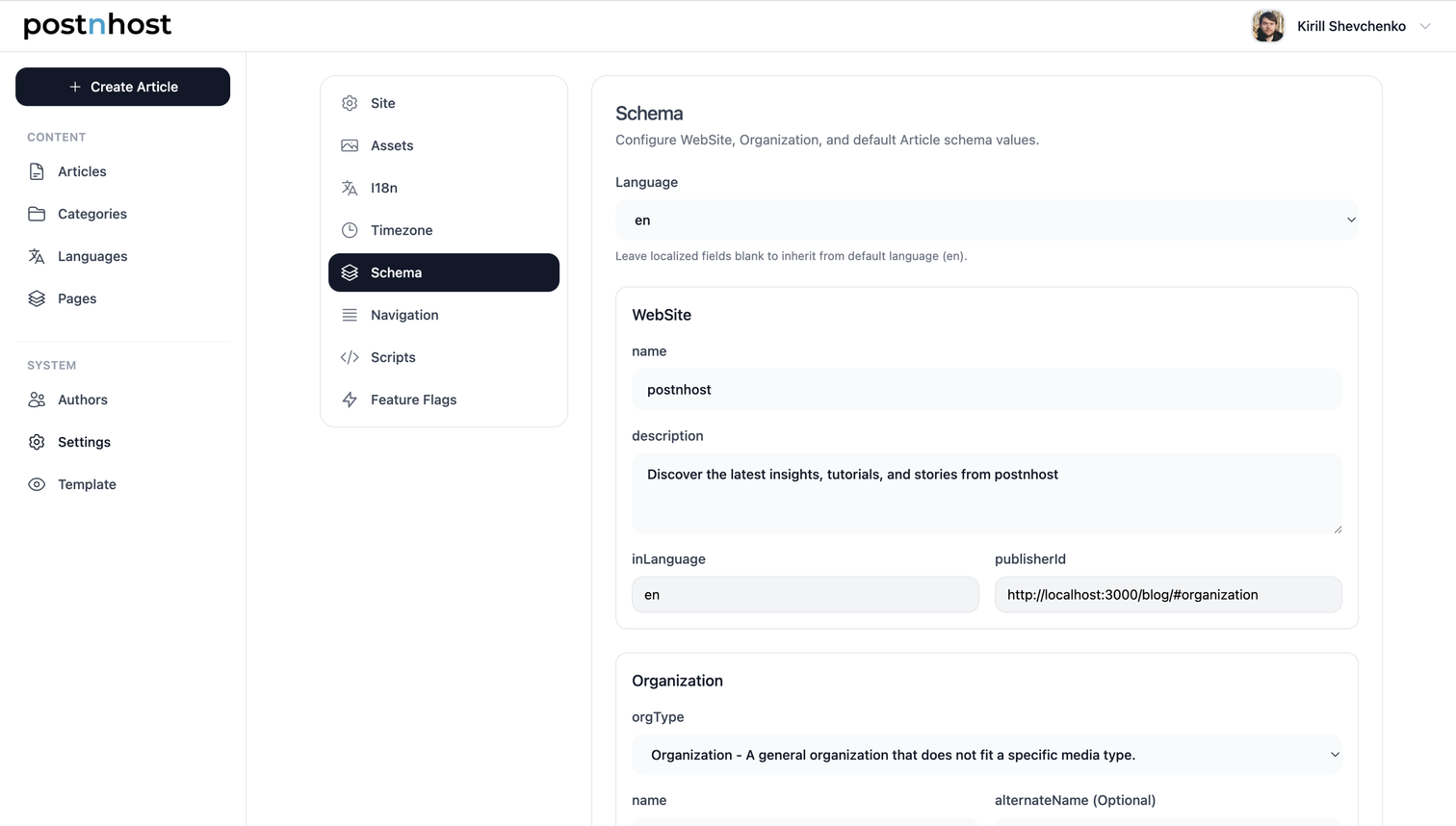Open the Language dropdown set to en
Viewport: 1456px width, 826px height.
(x=987, y=220)
